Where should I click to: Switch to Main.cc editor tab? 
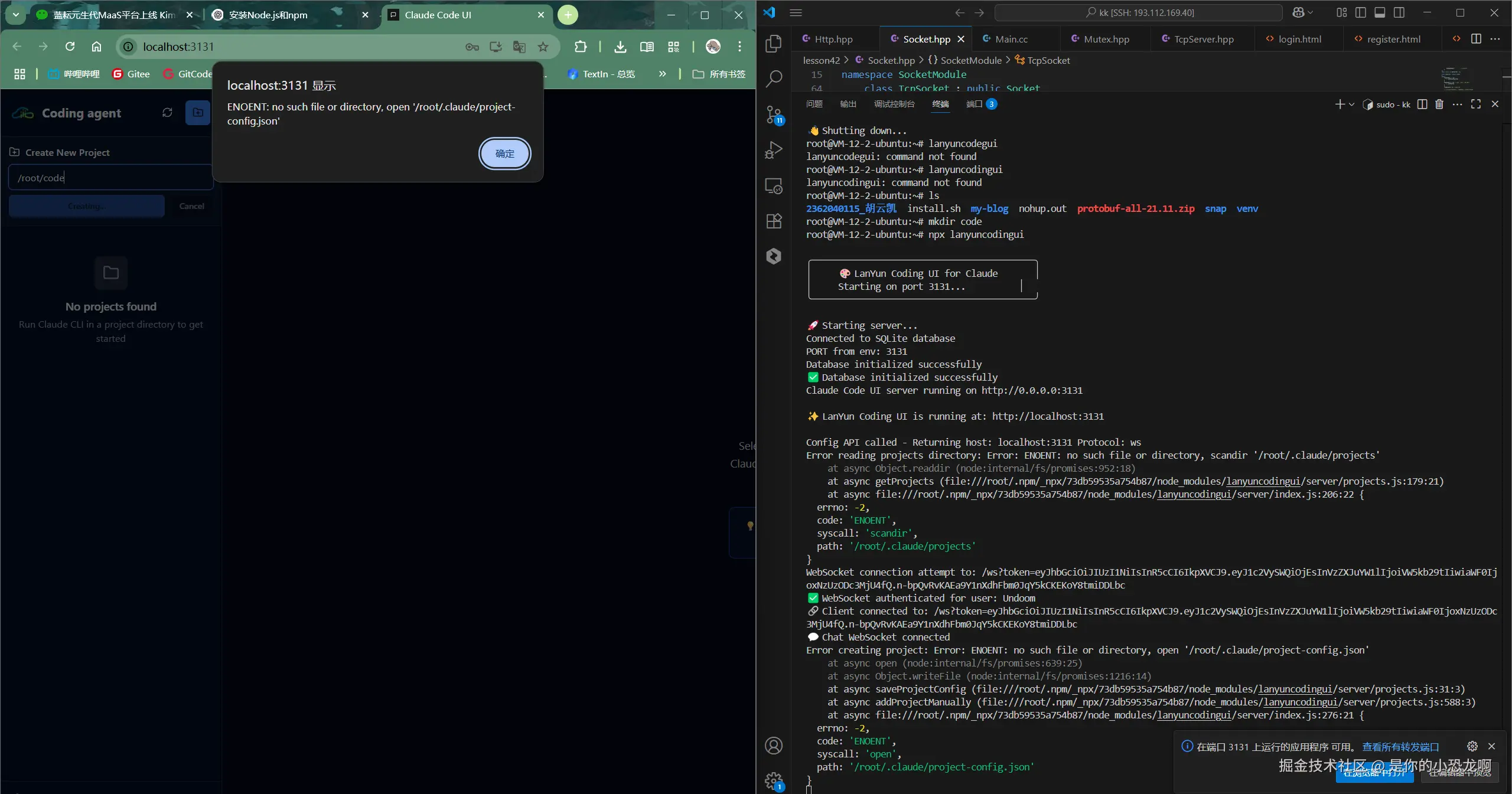[1011, 39]
